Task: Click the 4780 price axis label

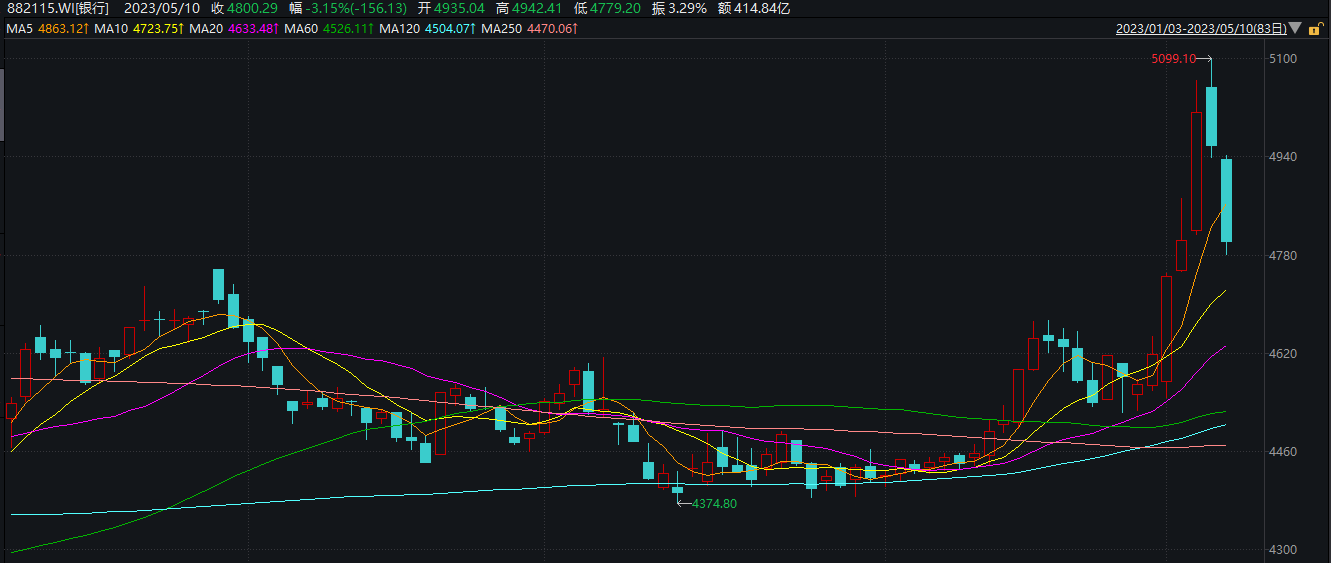Action: 1282,255
